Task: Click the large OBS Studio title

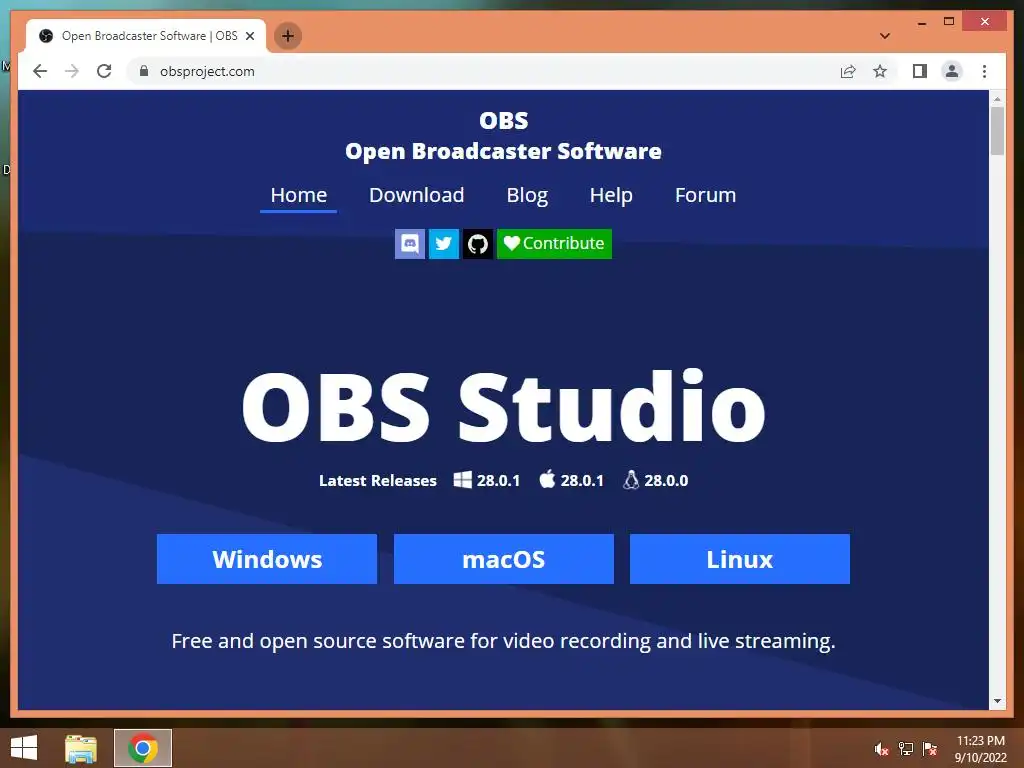Action: (504, 407)
